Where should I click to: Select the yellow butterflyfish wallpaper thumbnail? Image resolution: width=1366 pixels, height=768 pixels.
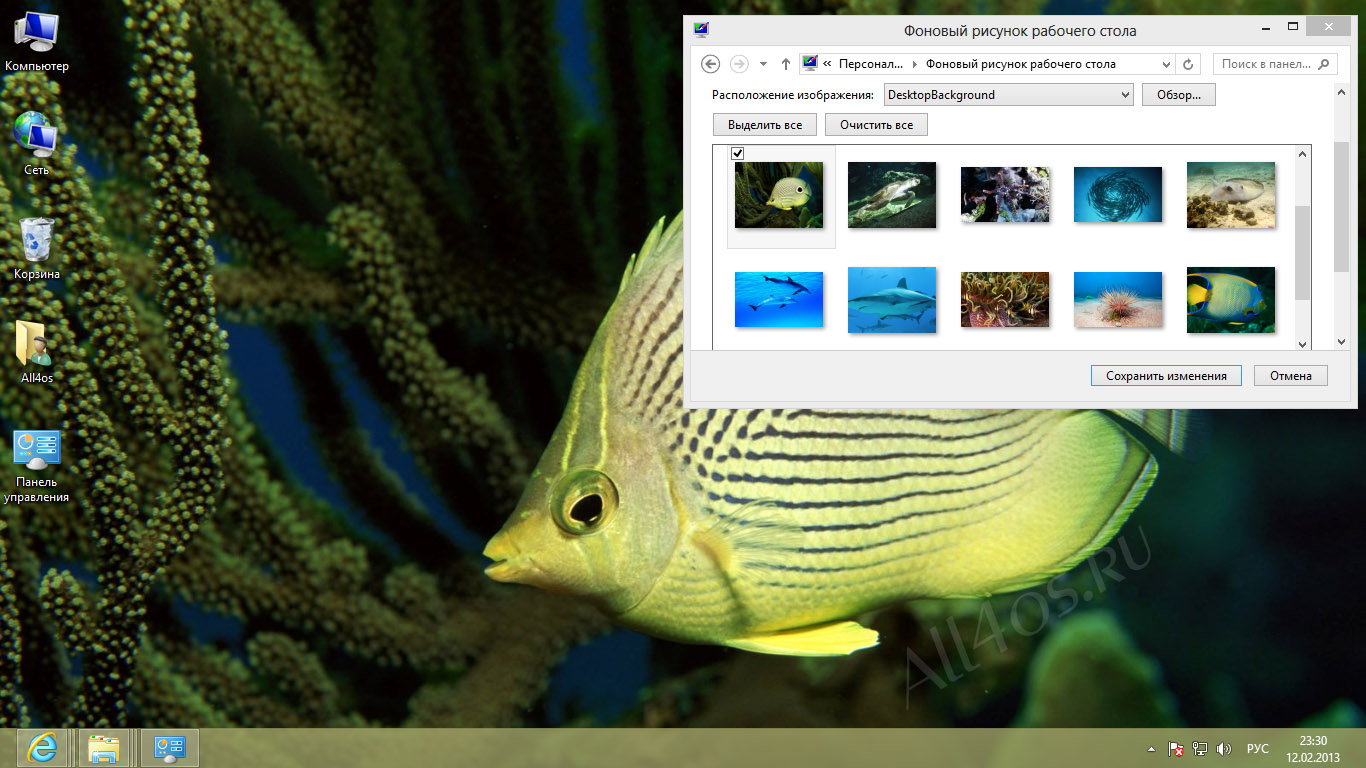(779, 195)
